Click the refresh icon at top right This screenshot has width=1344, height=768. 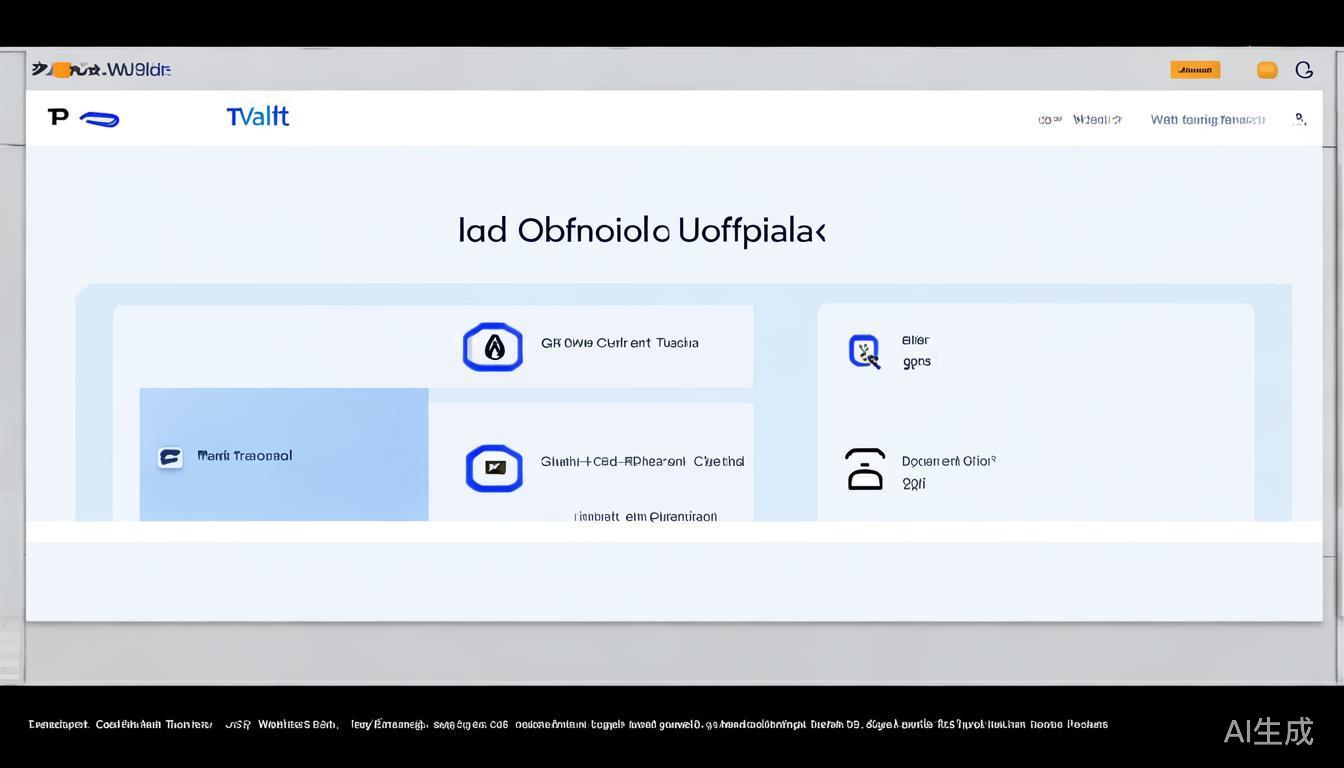pyautogui.click(x=1304, y=69)
